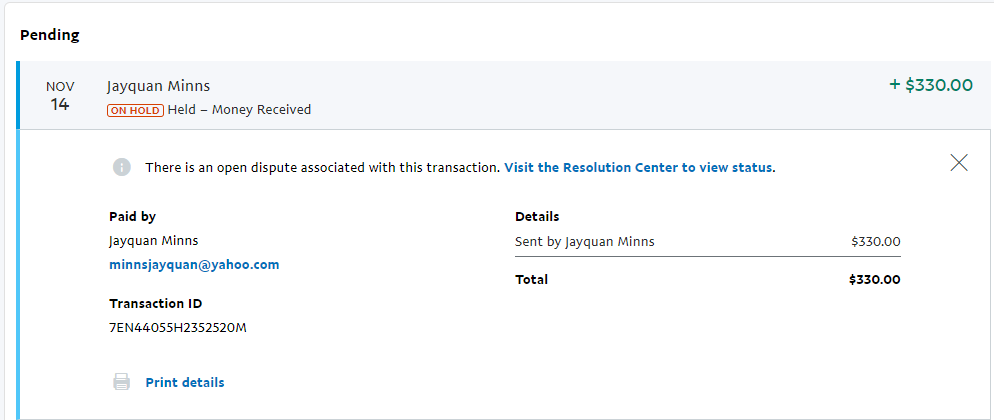Click the Held – Money Received status text
The width and height of the screenshot is (994, 420).
[240, 110]
